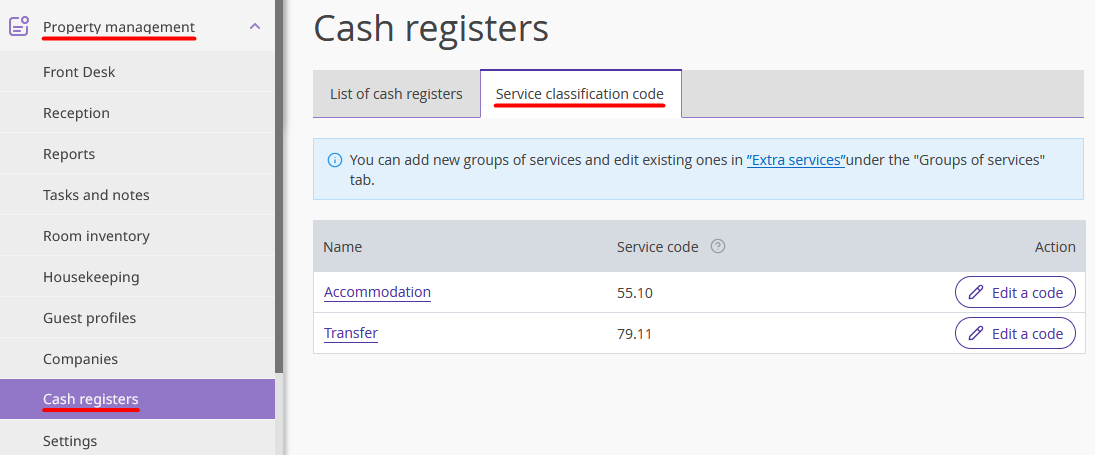Image resolution: width=1095 pixels, height=455 pixels.
Task: Click the Property management clipboard icon
Action: (x=19, y=27)
